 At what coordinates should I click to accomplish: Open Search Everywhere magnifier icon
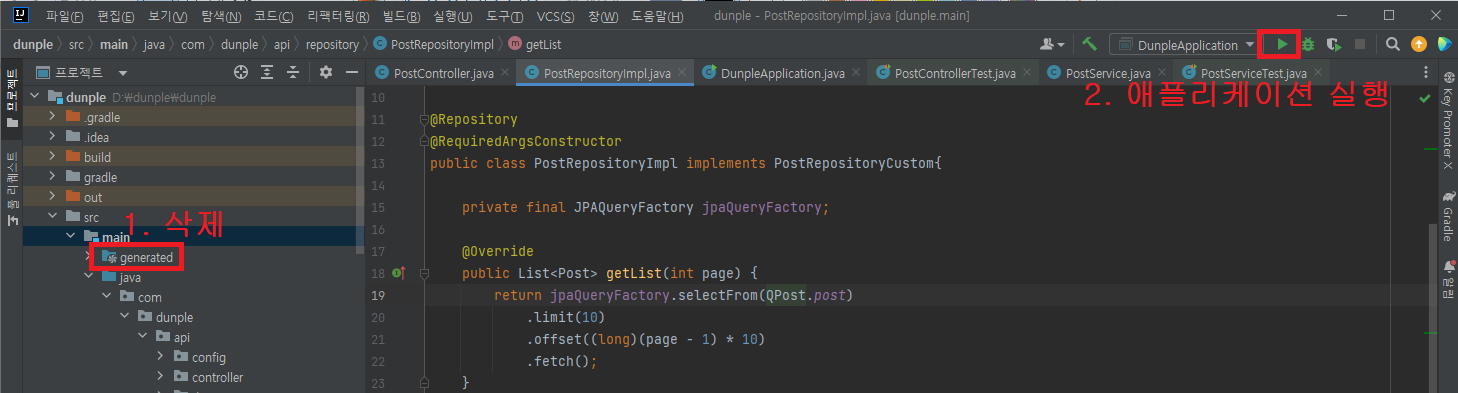coord(1392,44)
